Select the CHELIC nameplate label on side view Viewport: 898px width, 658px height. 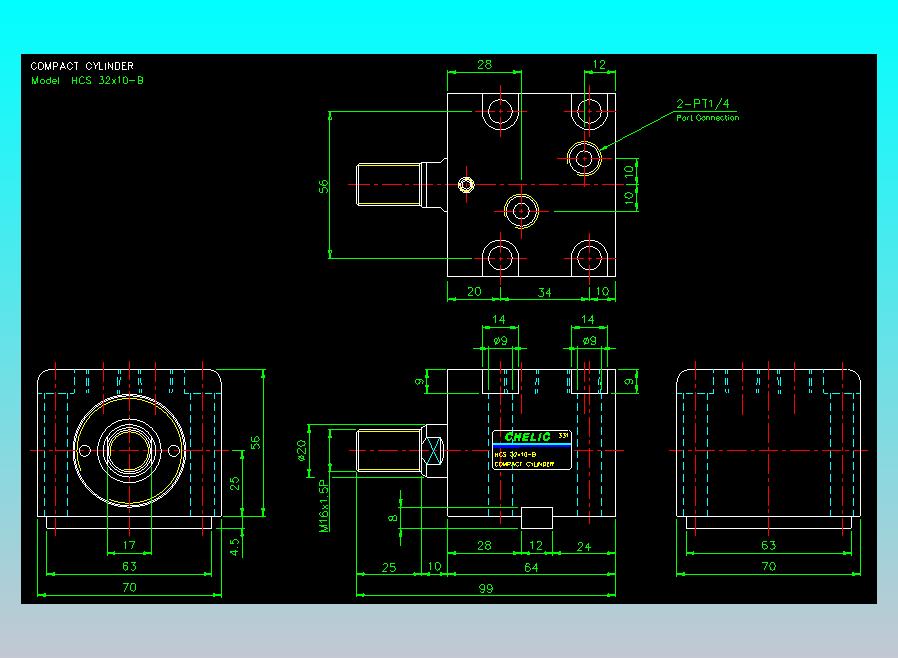pos(532,450)
